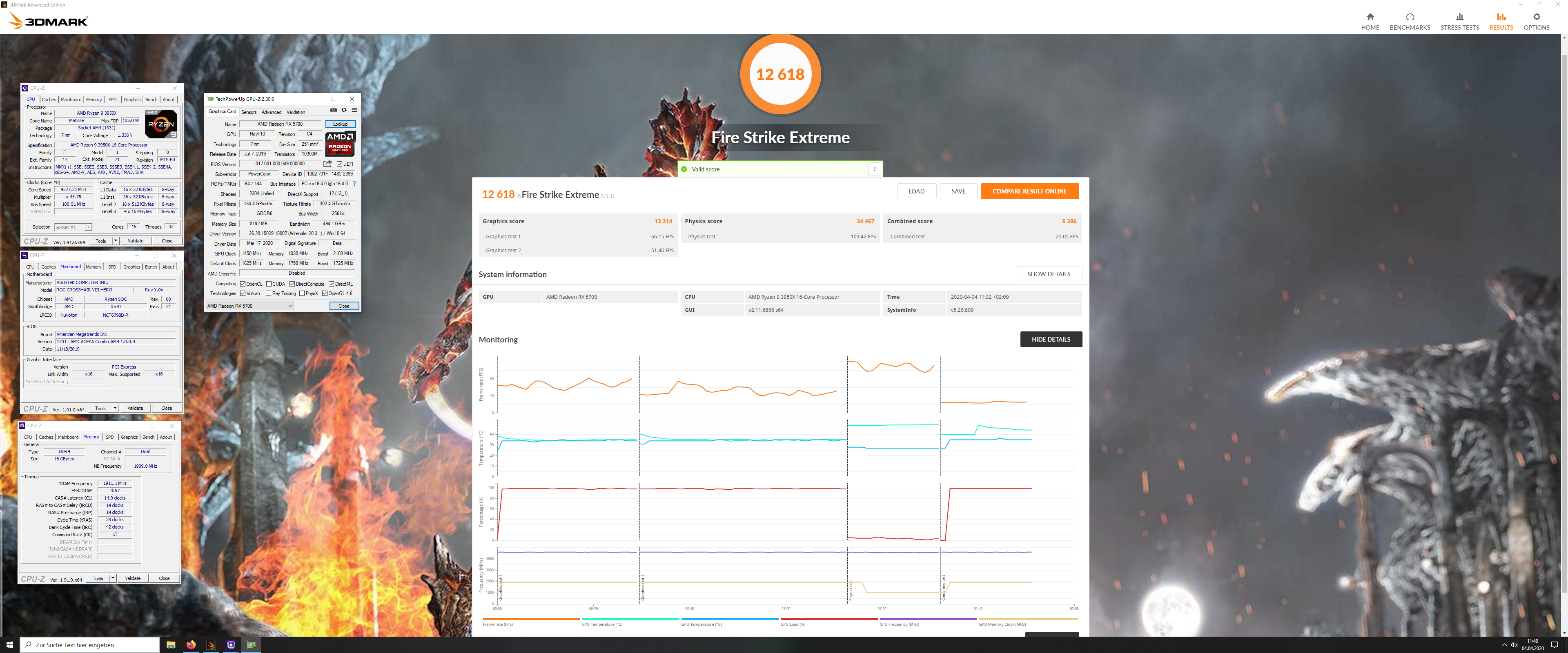Toggle the Ray Tracing checkbox in GPU-Z
Screen dimensions: 1568x653
(x=268, y=293)
